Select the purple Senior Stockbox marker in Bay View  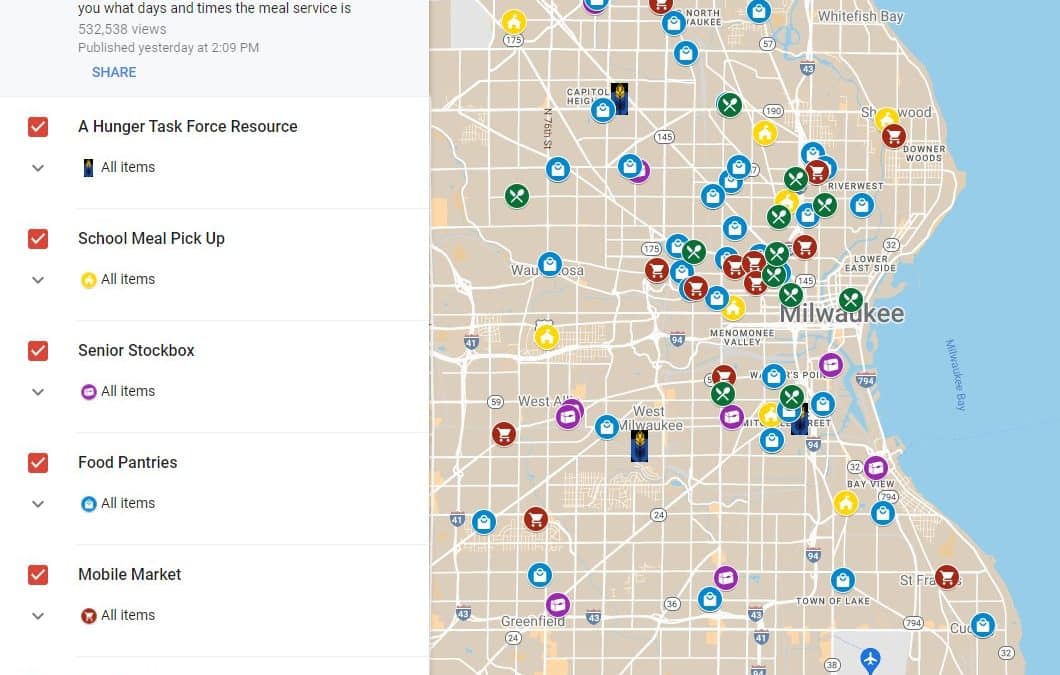pyautogui.click(x=875, y=467)
